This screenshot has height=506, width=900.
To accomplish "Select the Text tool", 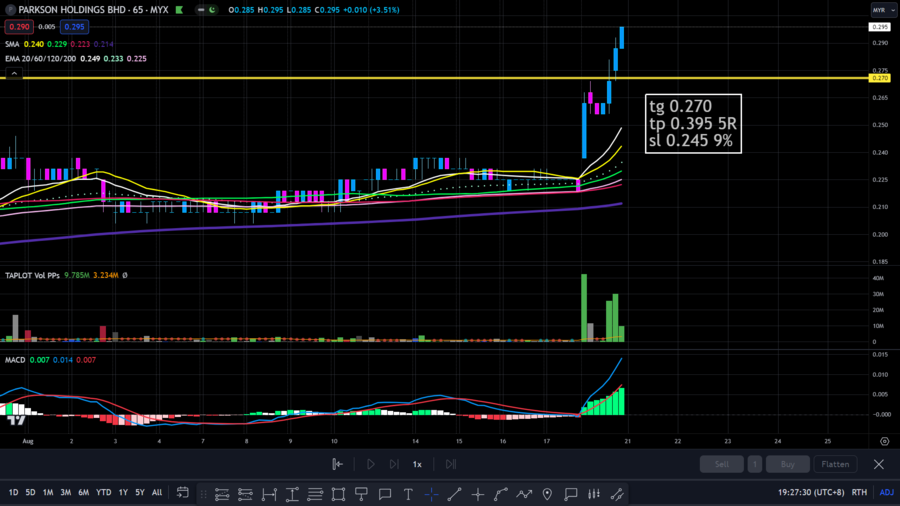I will 408,494.
